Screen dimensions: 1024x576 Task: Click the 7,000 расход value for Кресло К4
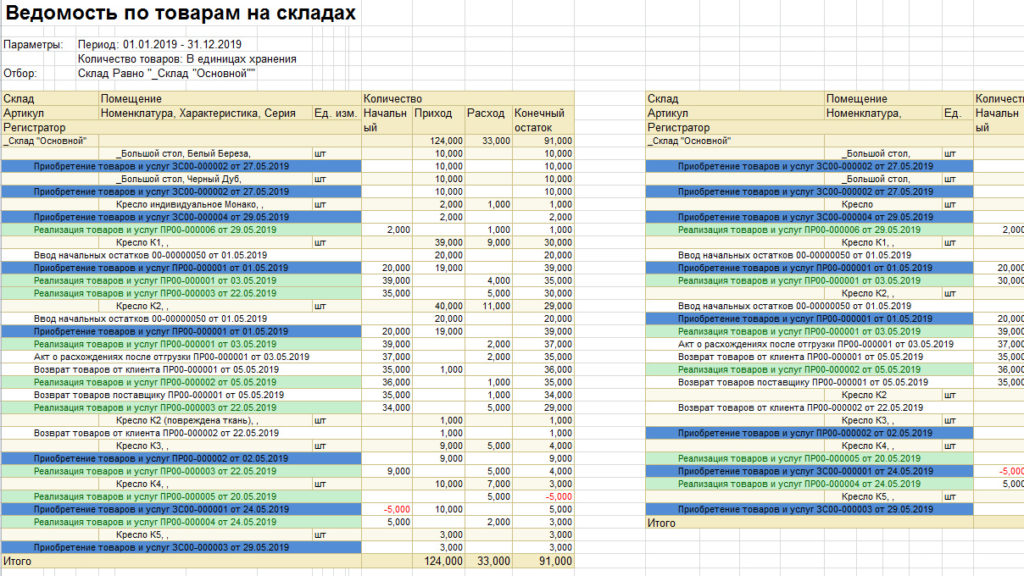(499, 484)
